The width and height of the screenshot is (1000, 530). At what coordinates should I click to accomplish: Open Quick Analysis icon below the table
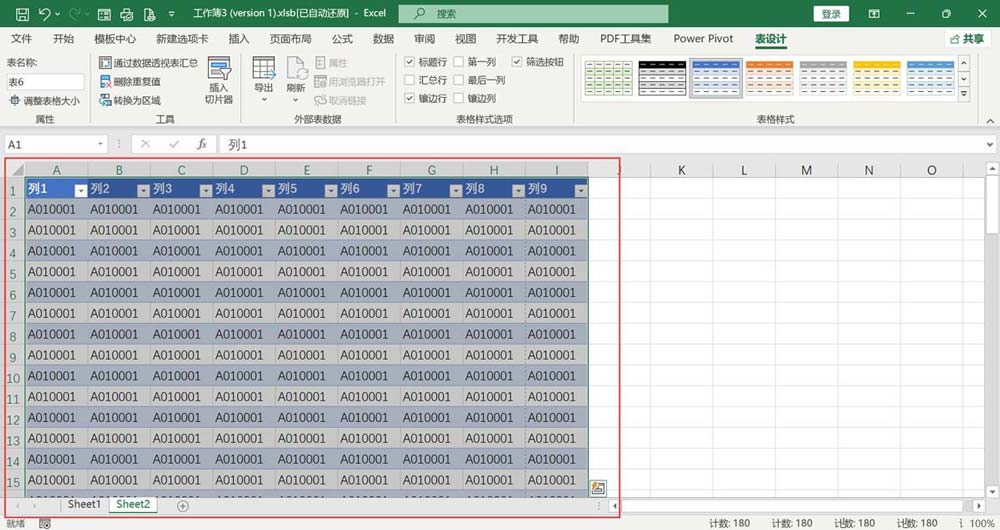pos(598,488)
